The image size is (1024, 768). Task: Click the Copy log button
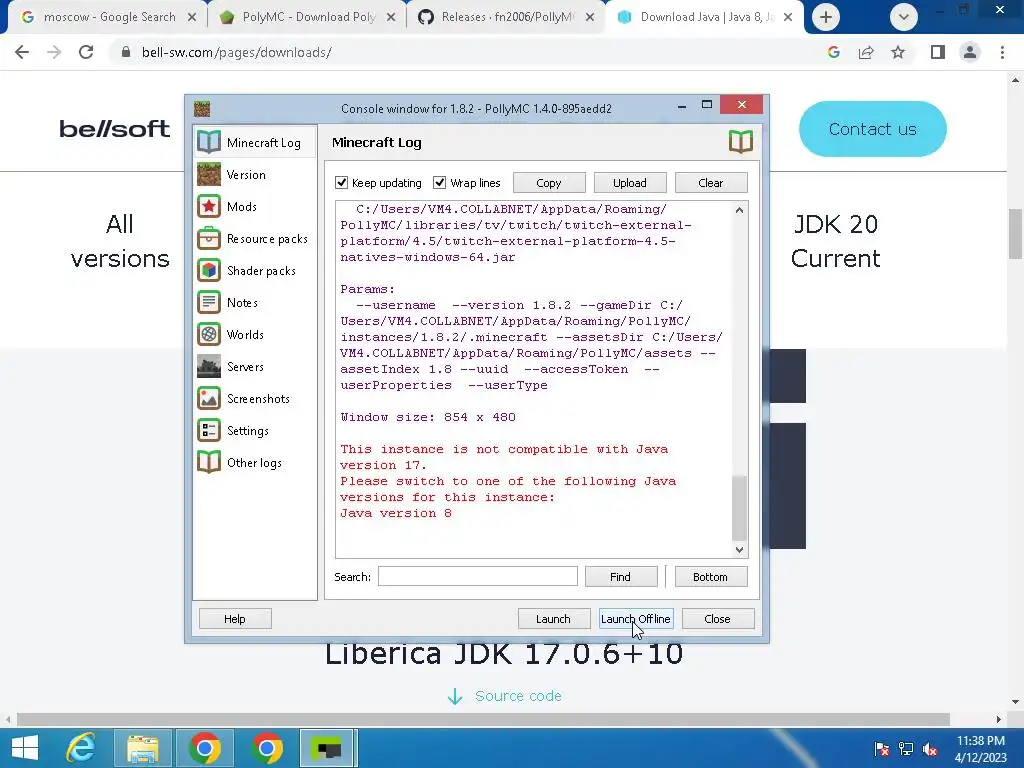pyautogui.click(x=549, y=183)
